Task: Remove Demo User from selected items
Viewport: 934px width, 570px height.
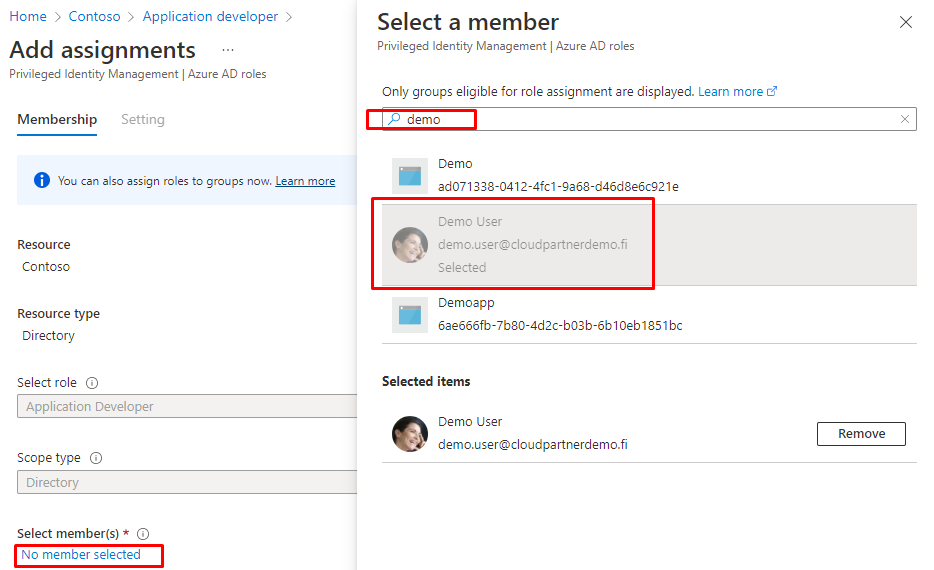Action: coord(861,434)
